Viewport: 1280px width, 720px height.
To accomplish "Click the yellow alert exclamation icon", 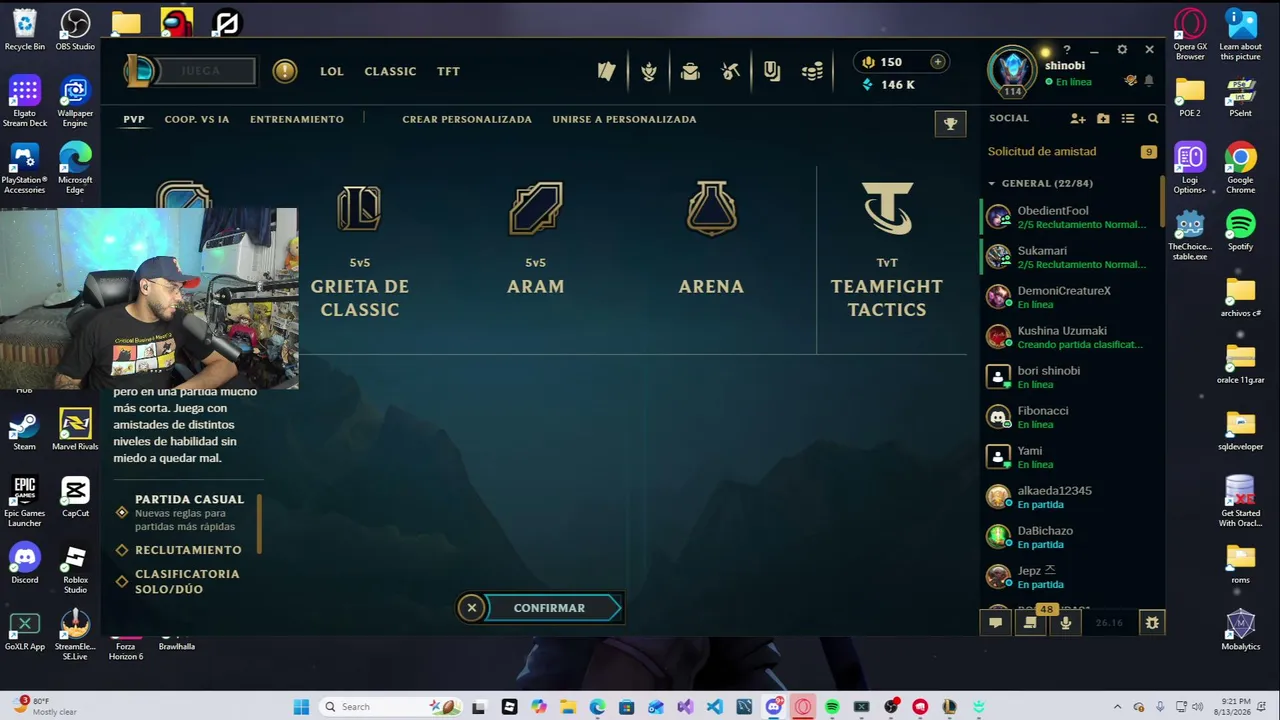I will (285, 71).
